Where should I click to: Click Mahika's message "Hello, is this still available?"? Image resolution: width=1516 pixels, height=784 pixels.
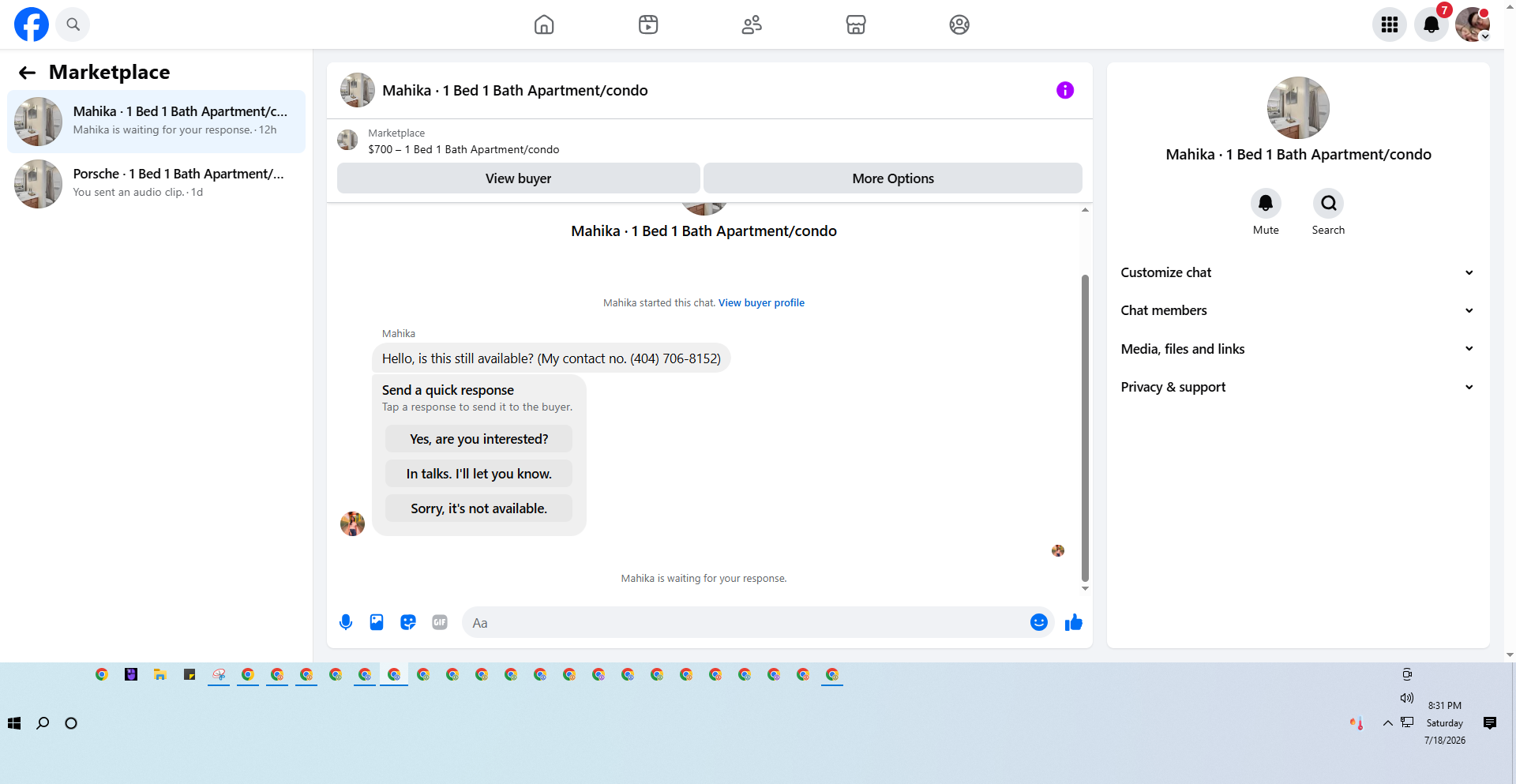pyautogui.click(x=551, y=358)
